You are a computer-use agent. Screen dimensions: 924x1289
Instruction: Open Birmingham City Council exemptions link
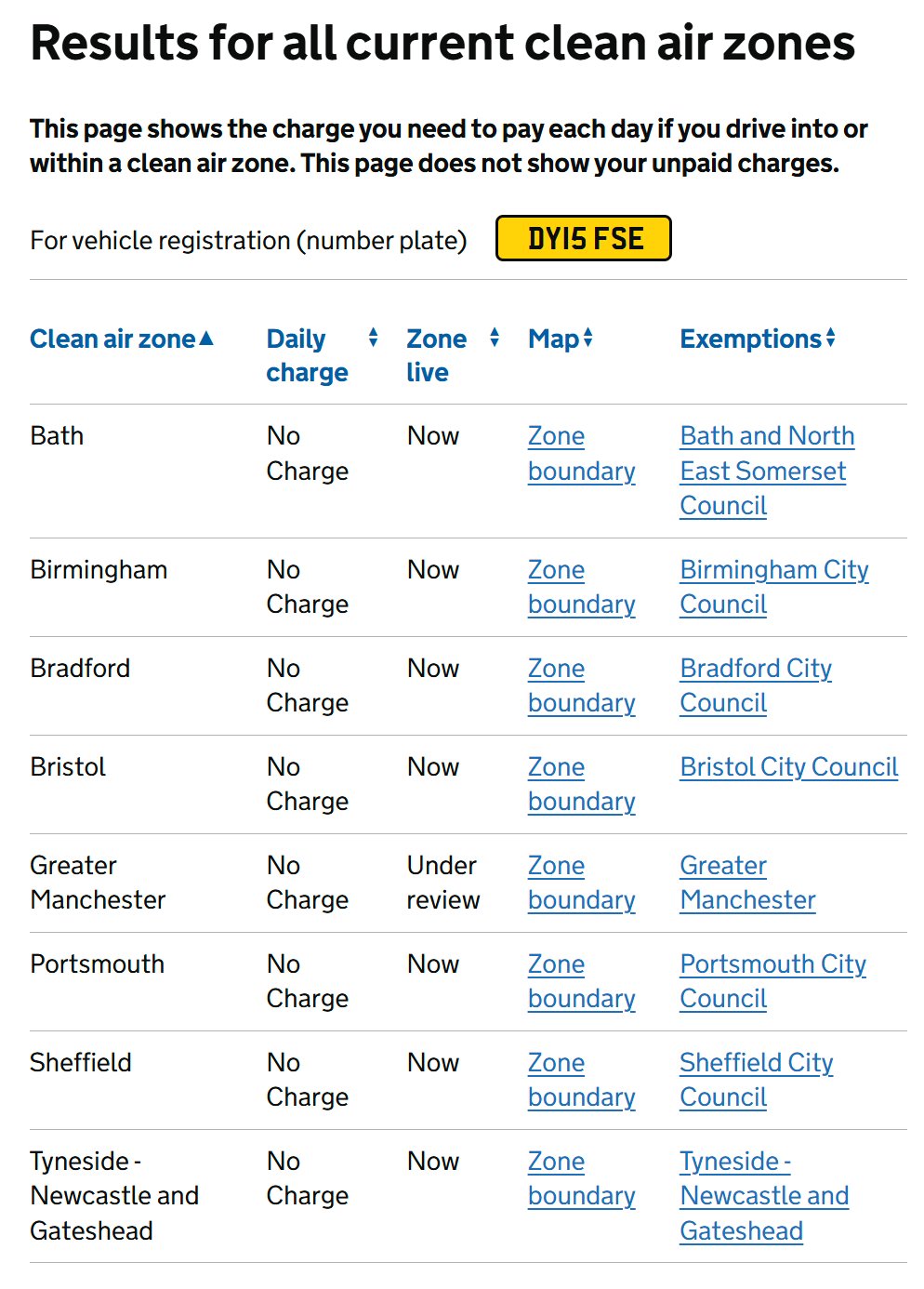tap(773, 587)
